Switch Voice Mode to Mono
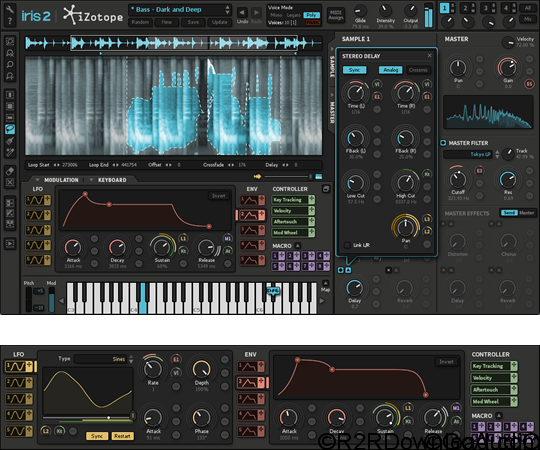Image resolution: width=540 pixels, height=450 pixels. click(276, 15)
